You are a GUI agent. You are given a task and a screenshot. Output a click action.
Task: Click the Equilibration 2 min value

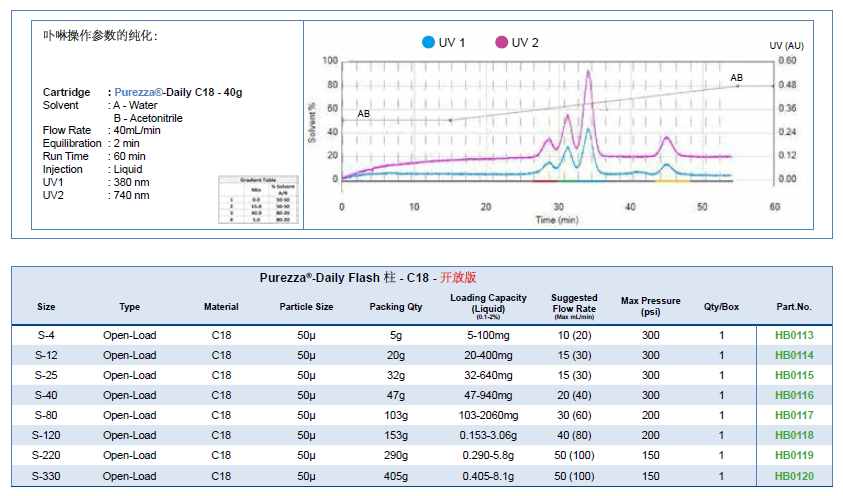tap(126, 143)
